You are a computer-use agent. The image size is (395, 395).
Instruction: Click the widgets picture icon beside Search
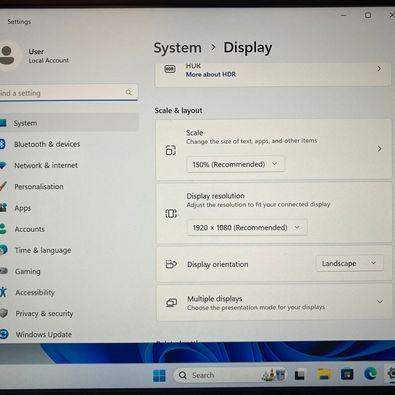[273, 375]
